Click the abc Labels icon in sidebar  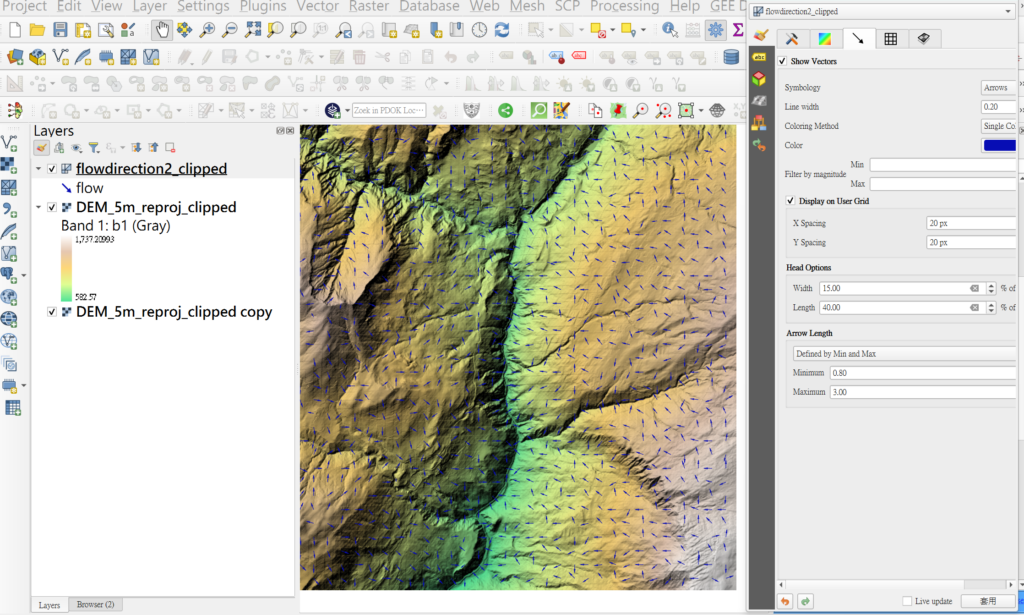pos(759,58)
